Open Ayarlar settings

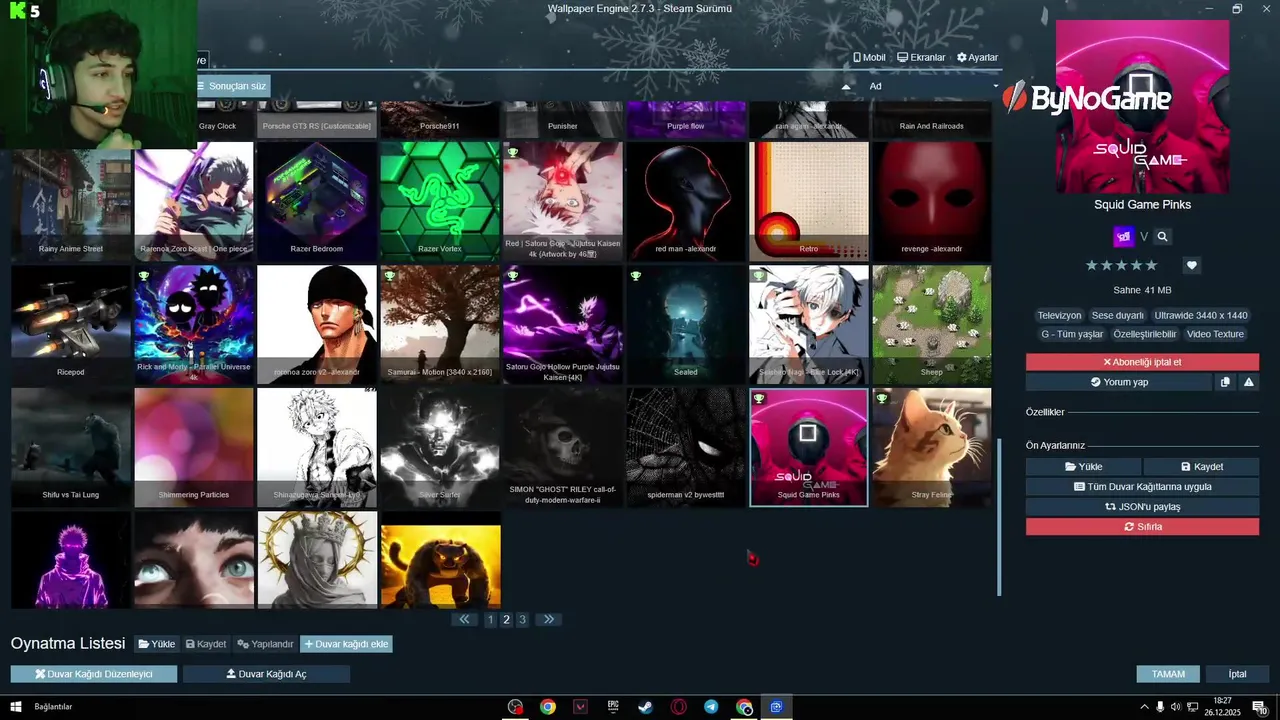tap(977, 57)
